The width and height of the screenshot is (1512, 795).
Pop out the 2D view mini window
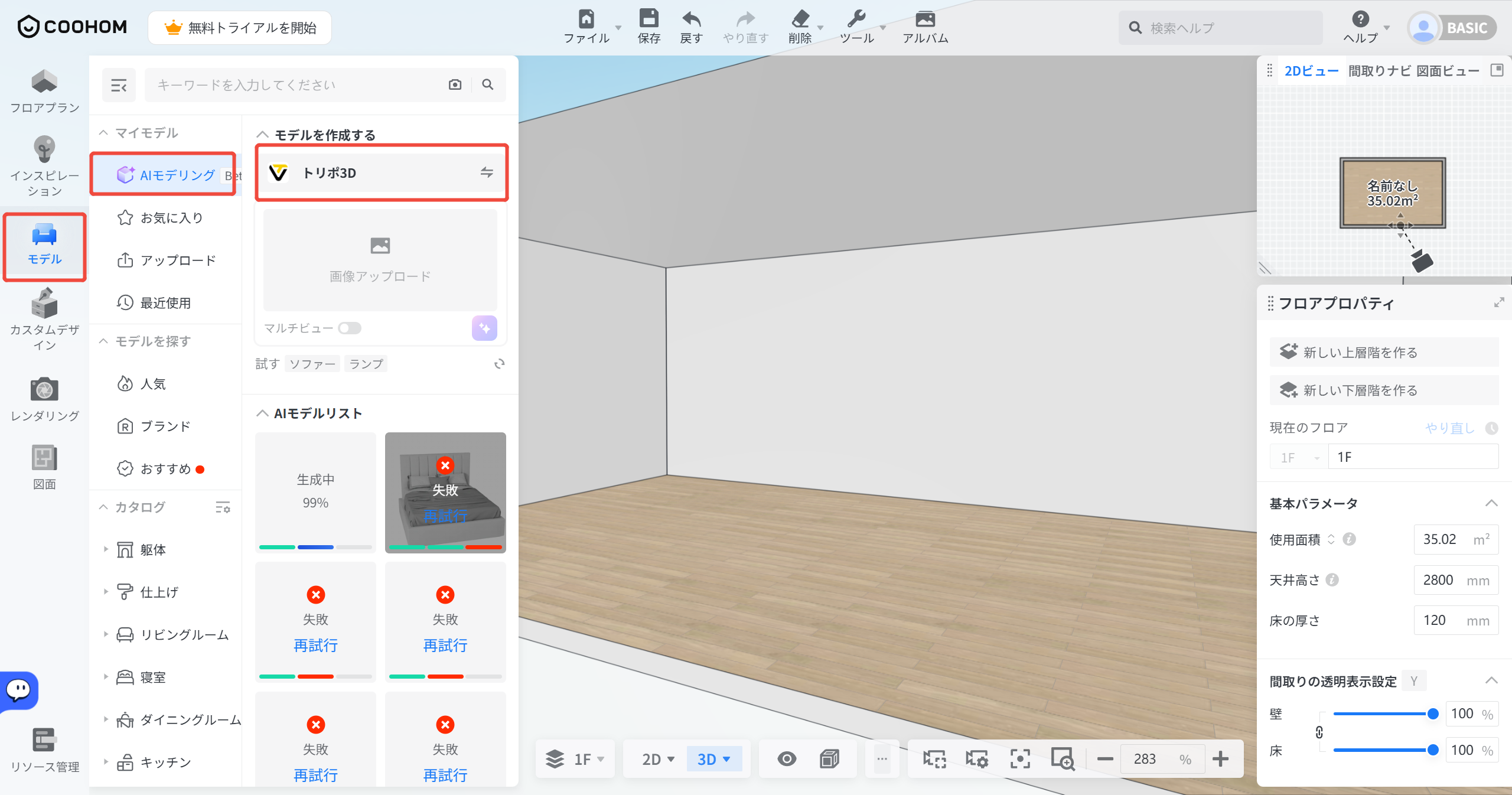[x=1497, y=70]
